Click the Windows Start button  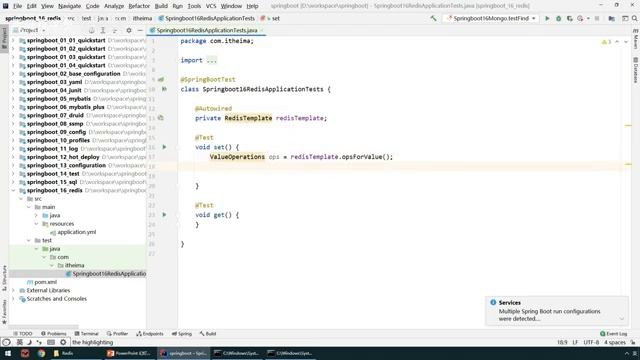click(x=8, y=353)
